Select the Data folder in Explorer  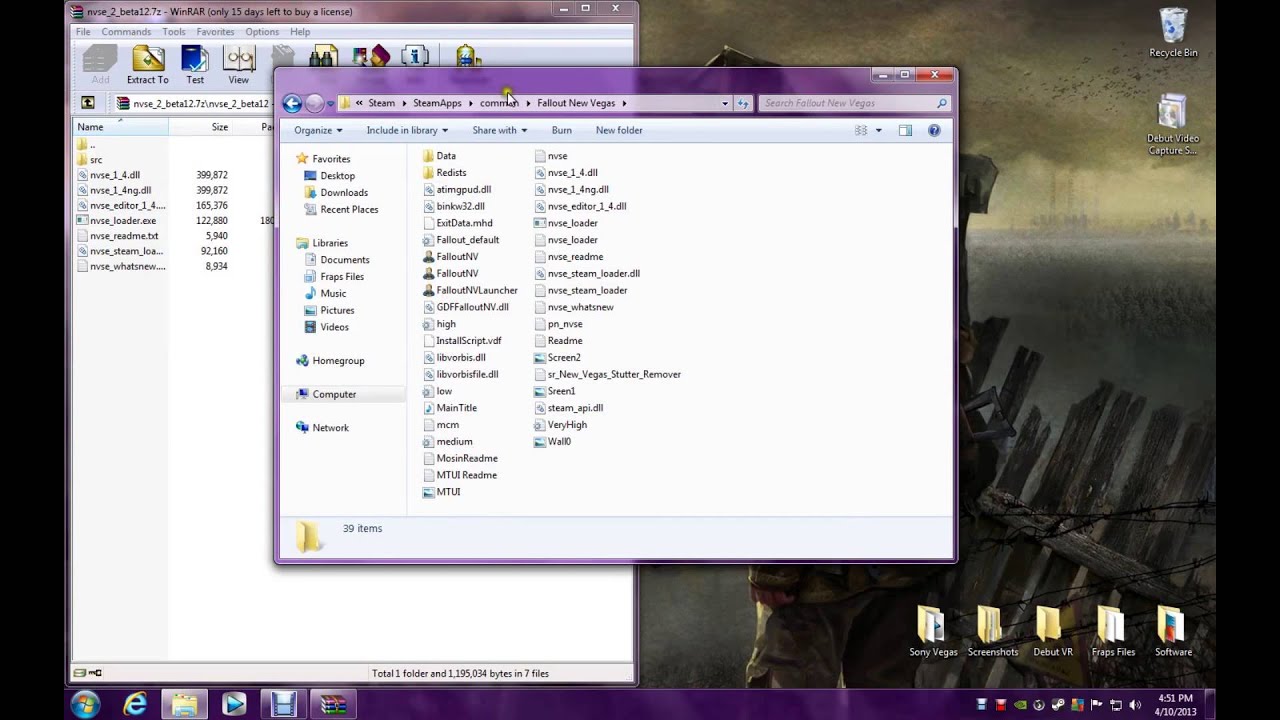click(439, 156)
